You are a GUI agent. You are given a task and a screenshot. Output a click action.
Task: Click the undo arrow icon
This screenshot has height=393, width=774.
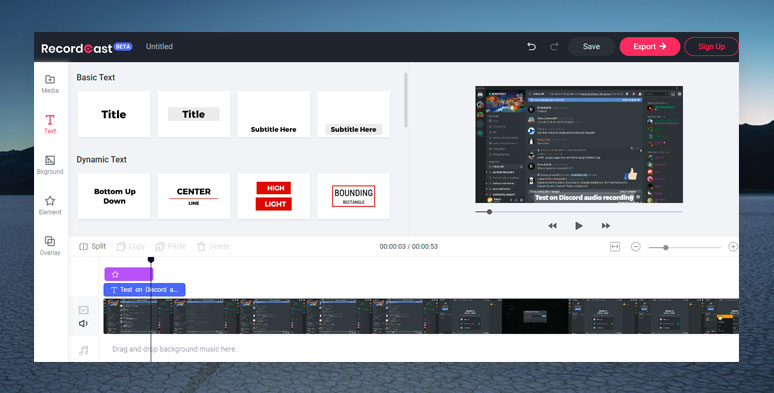(531, 46)
